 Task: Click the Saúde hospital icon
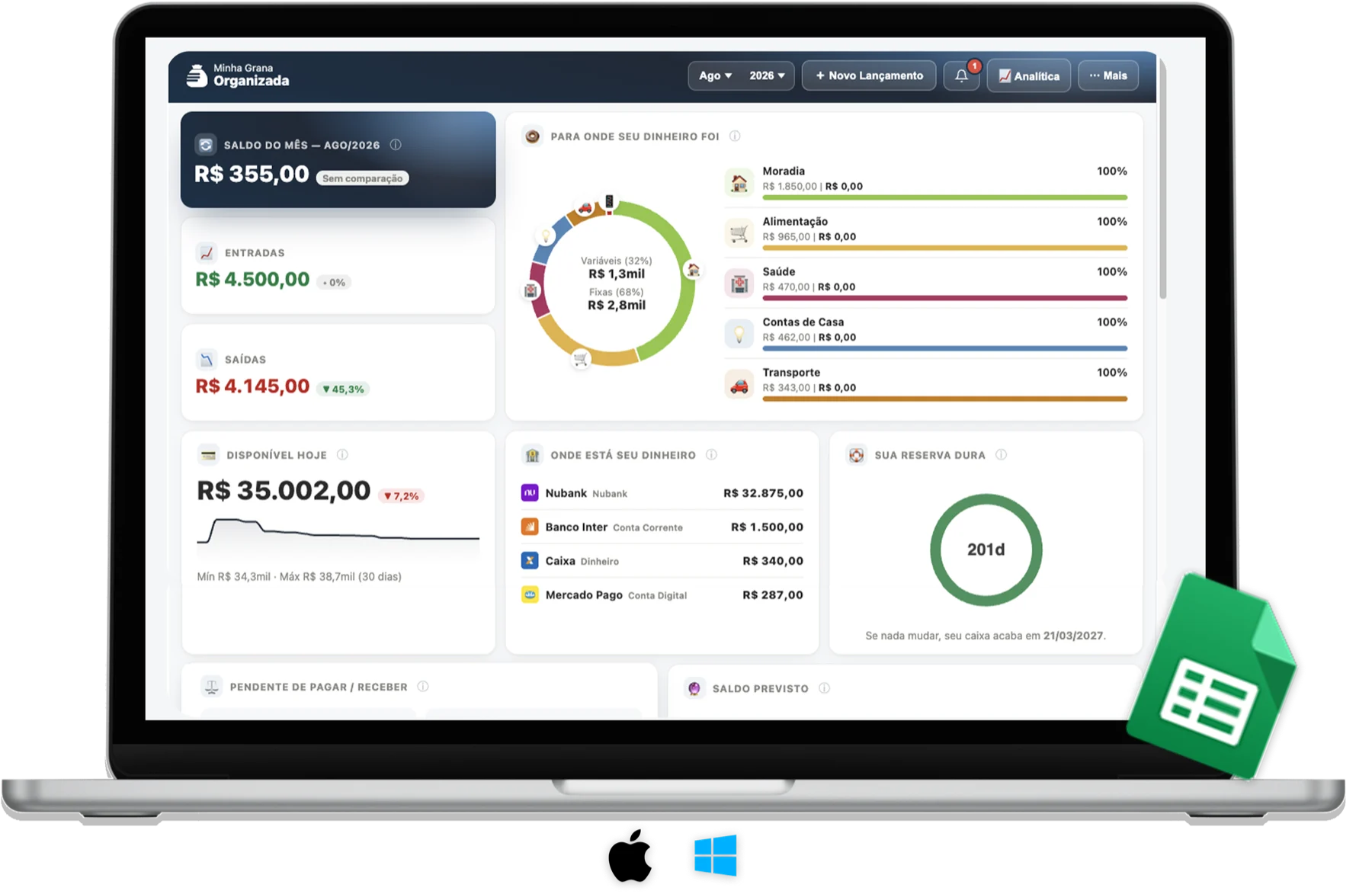click(x=739, y=283)
